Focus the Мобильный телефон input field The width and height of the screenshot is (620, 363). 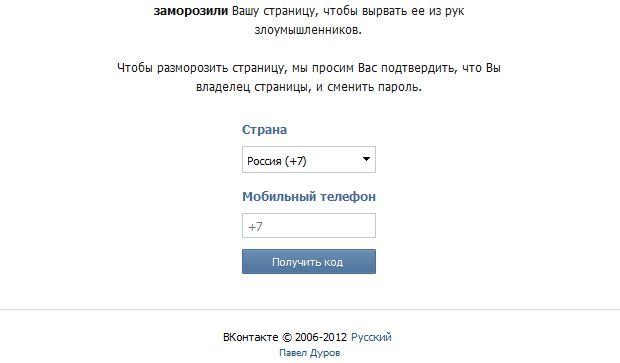(x=309, y=226)
